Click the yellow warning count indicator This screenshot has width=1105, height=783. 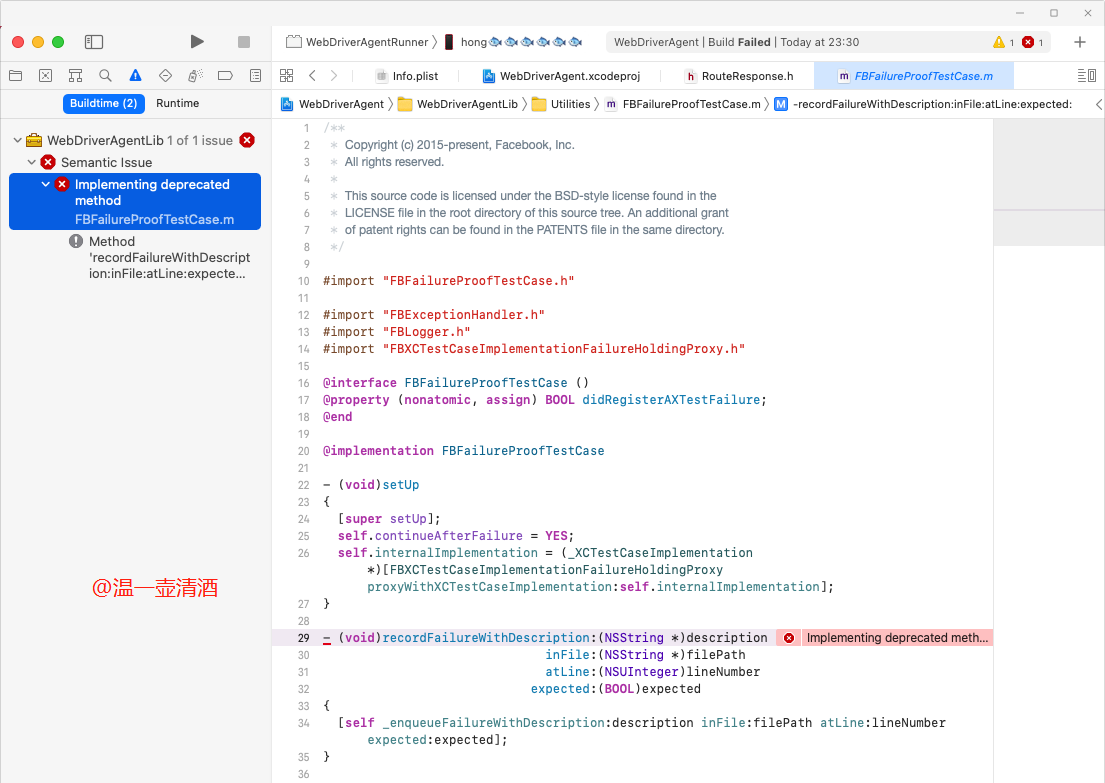coord(1004,42)
